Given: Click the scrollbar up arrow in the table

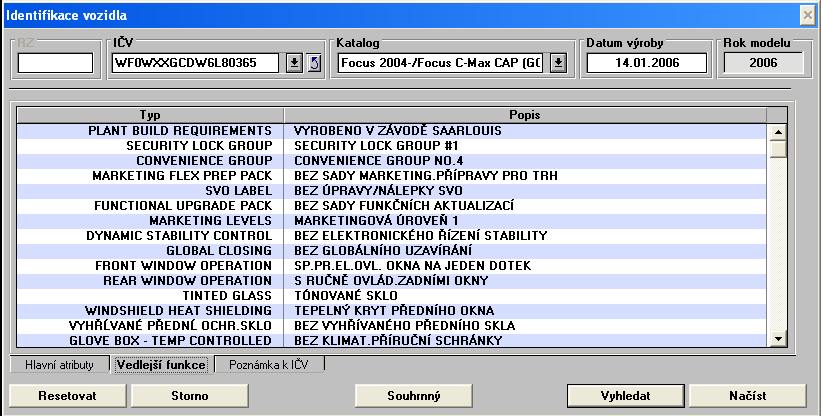Looking at the screenshot, I should click(x=776, y=131).
